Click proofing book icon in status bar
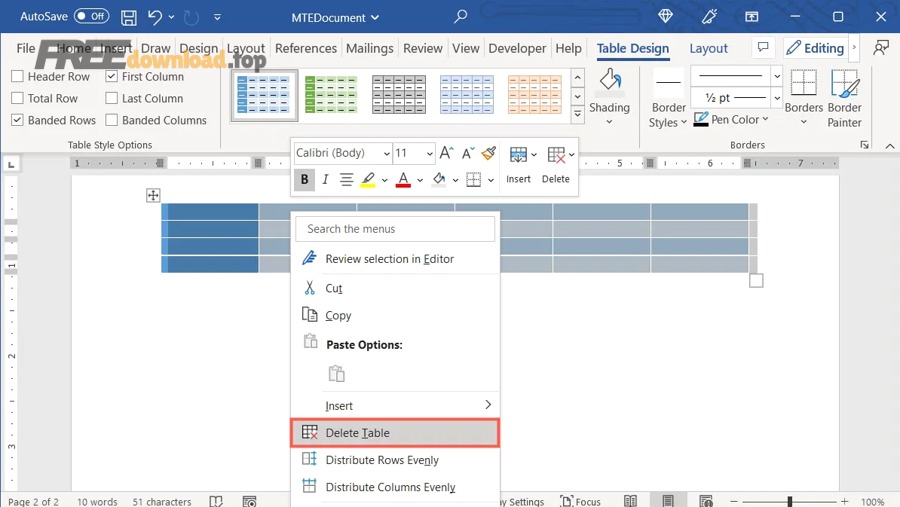 [216, 501]
